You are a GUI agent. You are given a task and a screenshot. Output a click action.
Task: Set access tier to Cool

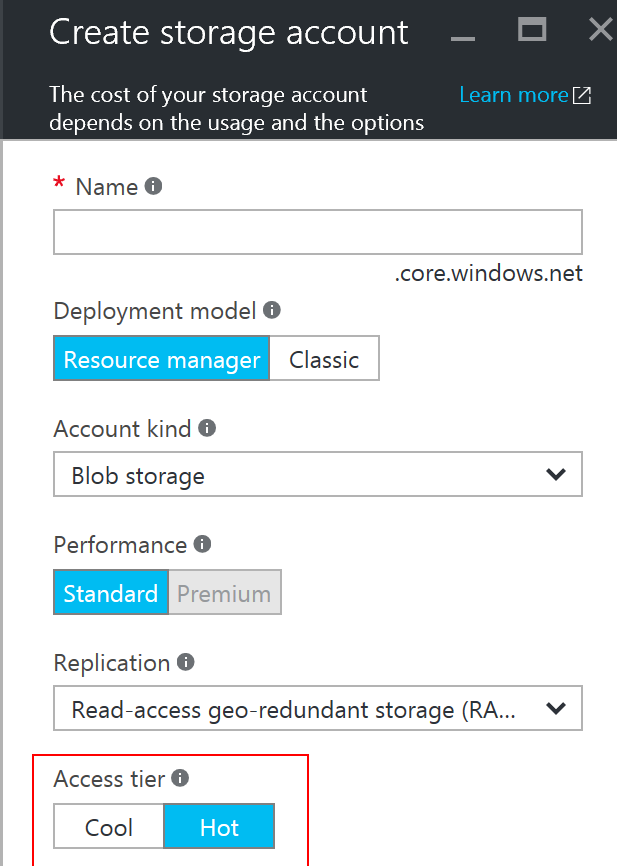109,827
